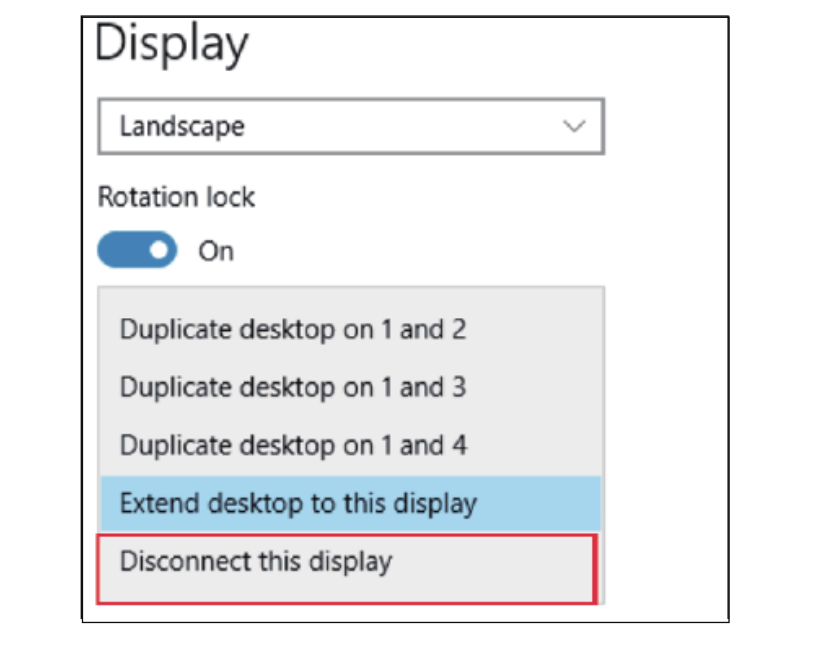Click the blue track of the Rotation lock toggle

(120, 250)
